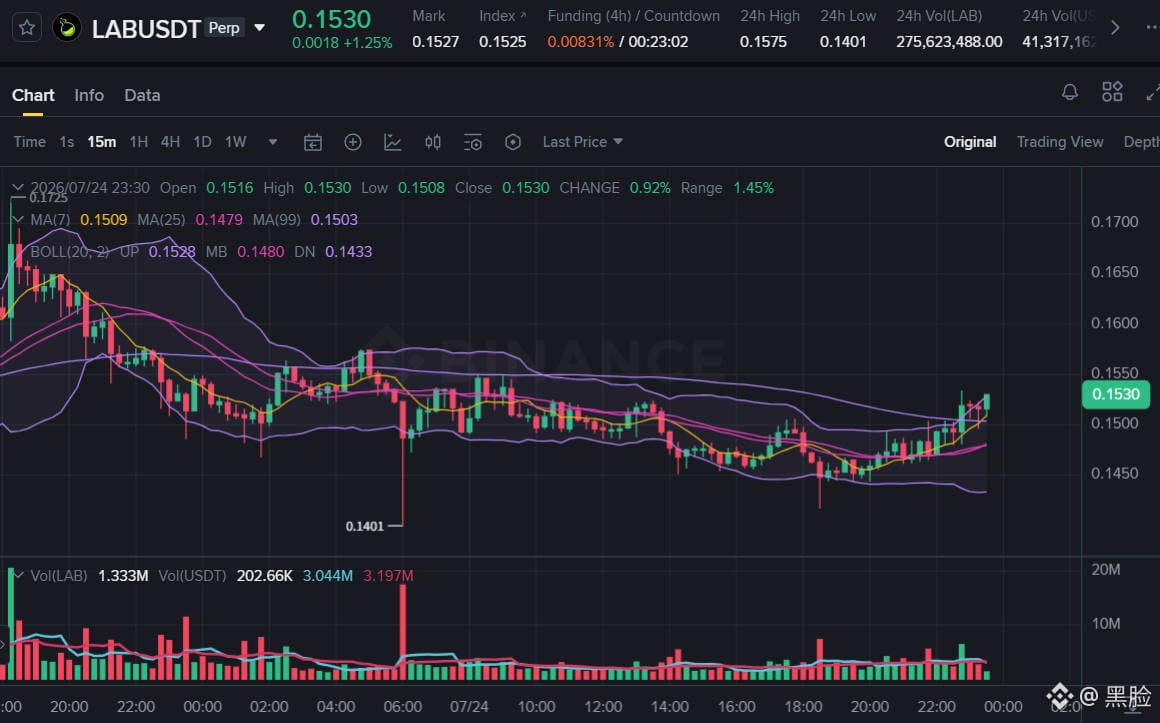Click the BOLL DN value 0.1433
The width and height of the screenshot is (1160, 723).
click(348, 252)
